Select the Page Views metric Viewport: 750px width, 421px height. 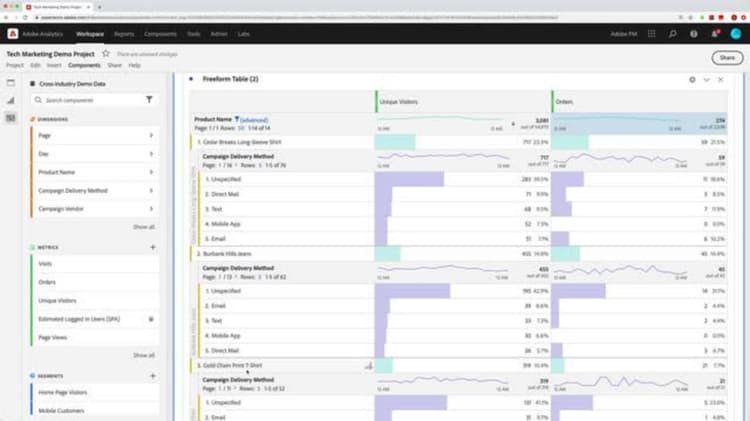pyautogui.click(x=95, y=338)
